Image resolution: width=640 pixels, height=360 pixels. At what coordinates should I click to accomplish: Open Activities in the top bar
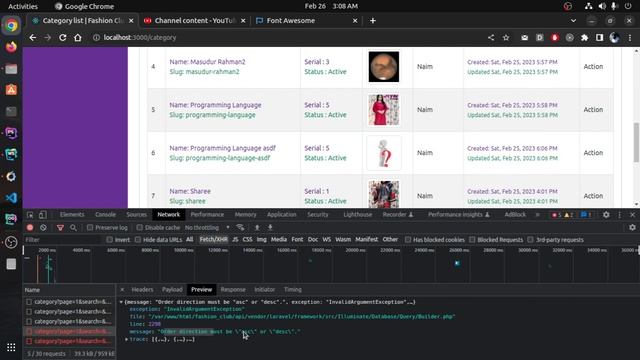pyautogui.click(x=23, y=6)
